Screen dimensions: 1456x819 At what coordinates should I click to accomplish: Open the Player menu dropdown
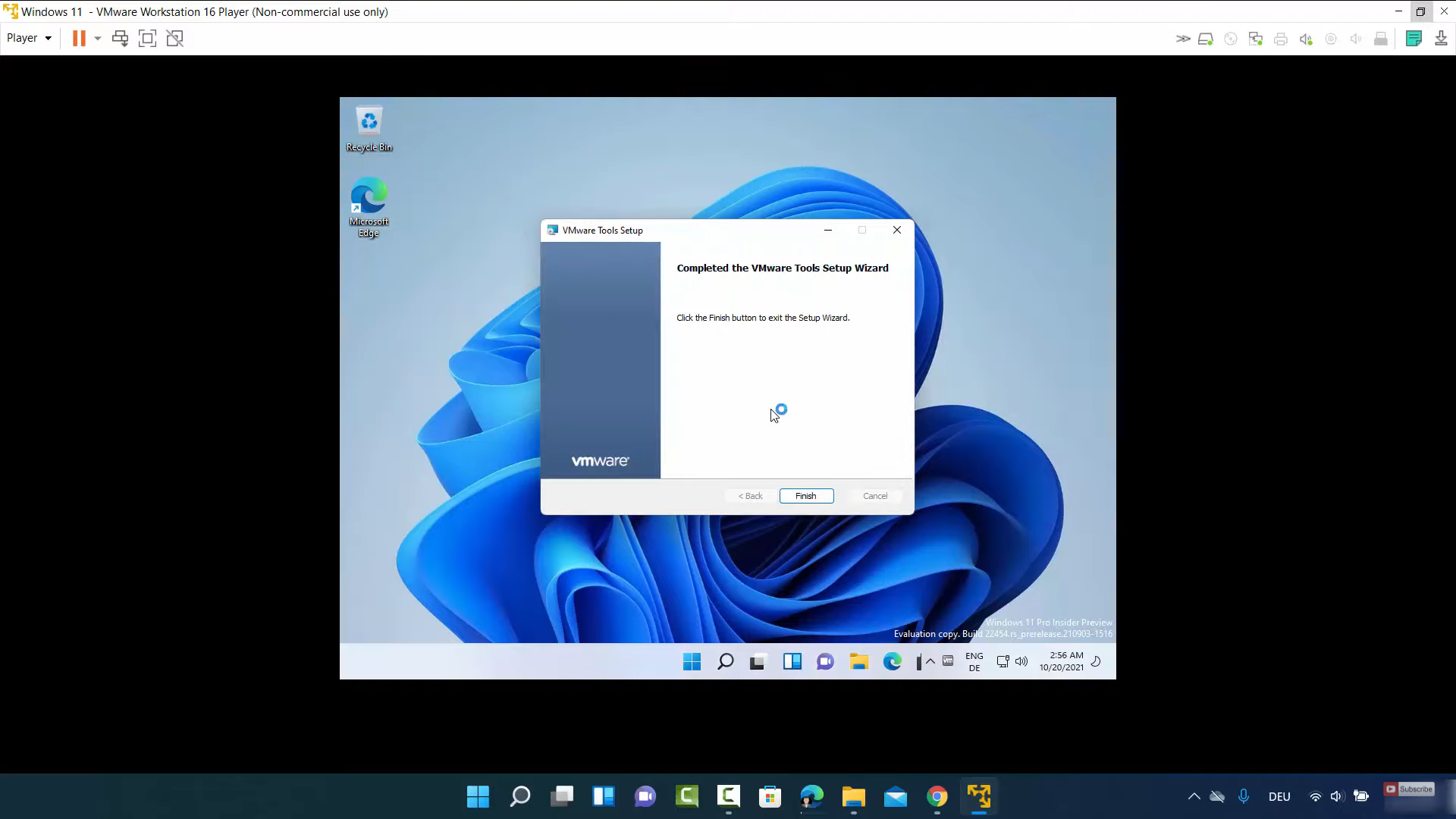pyautogui.click(x=29, y=38)
